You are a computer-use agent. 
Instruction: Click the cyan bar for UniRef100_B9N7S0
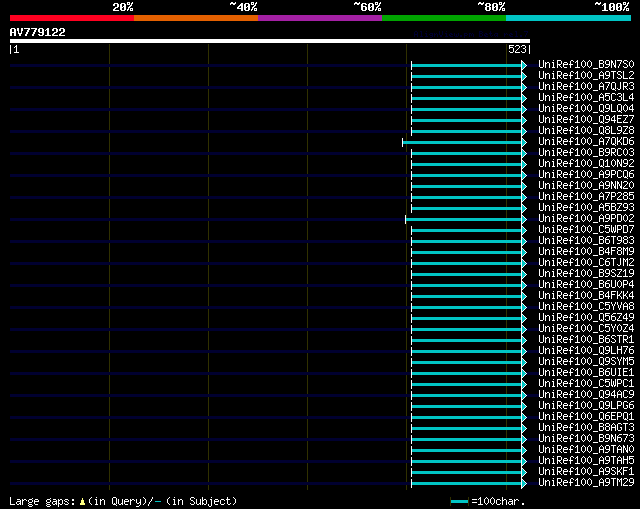pyautogui.click(x=469, y=65)
